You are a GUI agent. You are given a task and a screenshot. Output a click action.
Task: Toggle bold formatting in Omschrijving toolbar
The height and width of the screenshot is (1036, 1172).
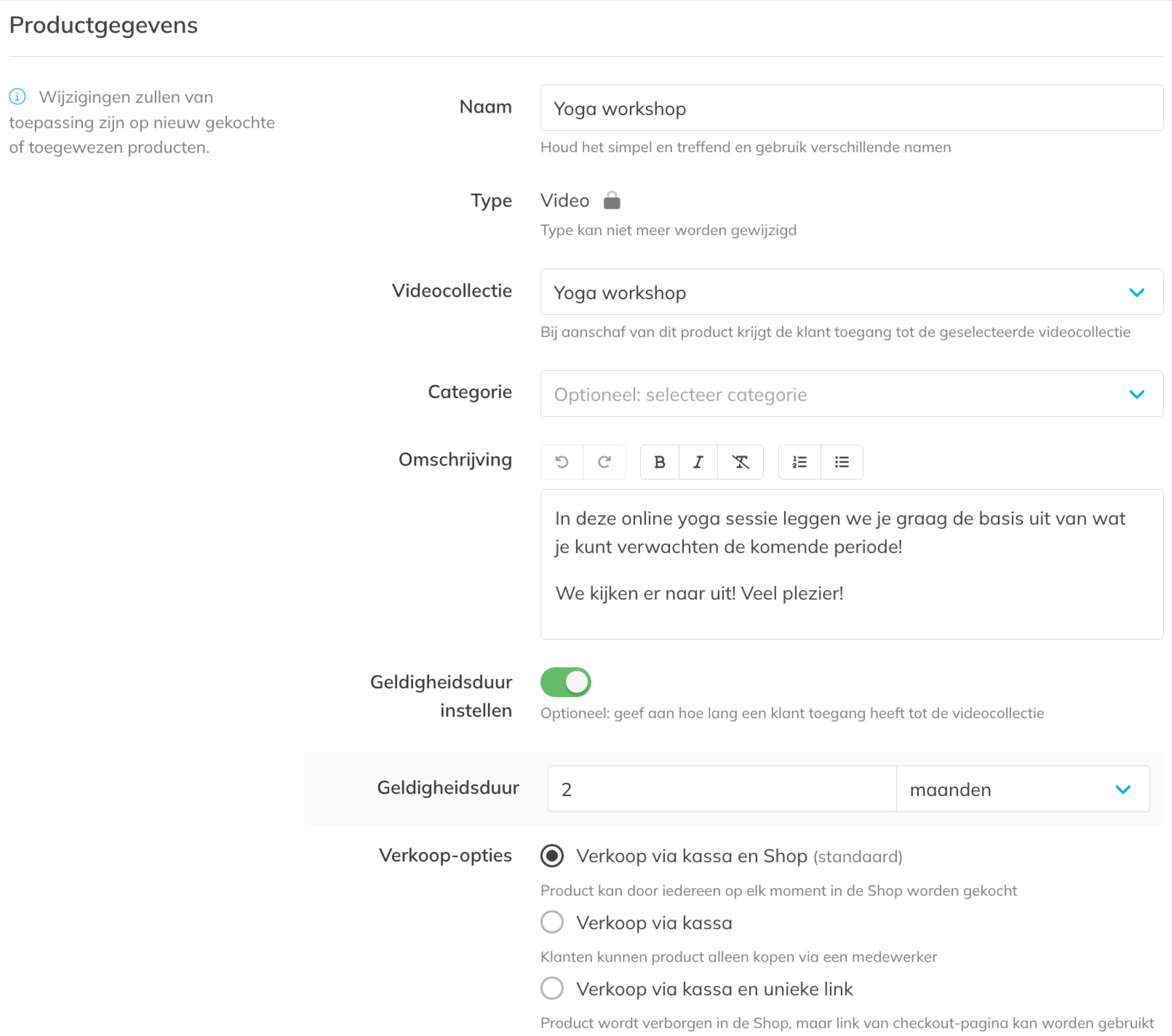660,462
